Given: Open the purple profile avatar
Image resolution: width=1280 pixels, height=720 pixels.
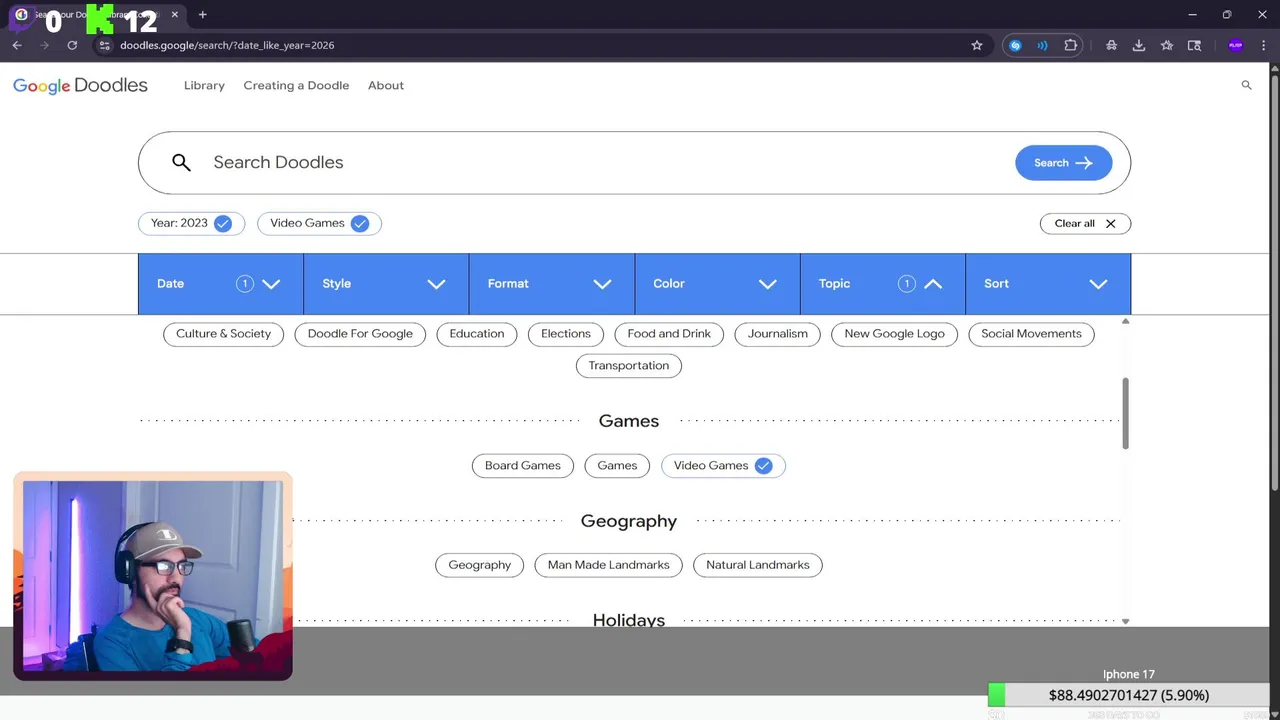Looking at the screenshot, I should point(1235,45).
